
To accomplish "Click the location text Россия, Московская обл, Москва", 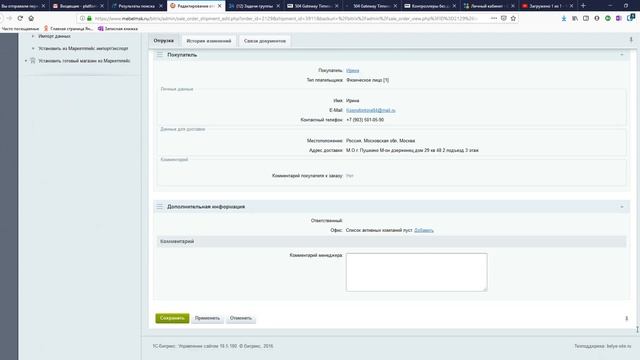I will tap(380, 141).
